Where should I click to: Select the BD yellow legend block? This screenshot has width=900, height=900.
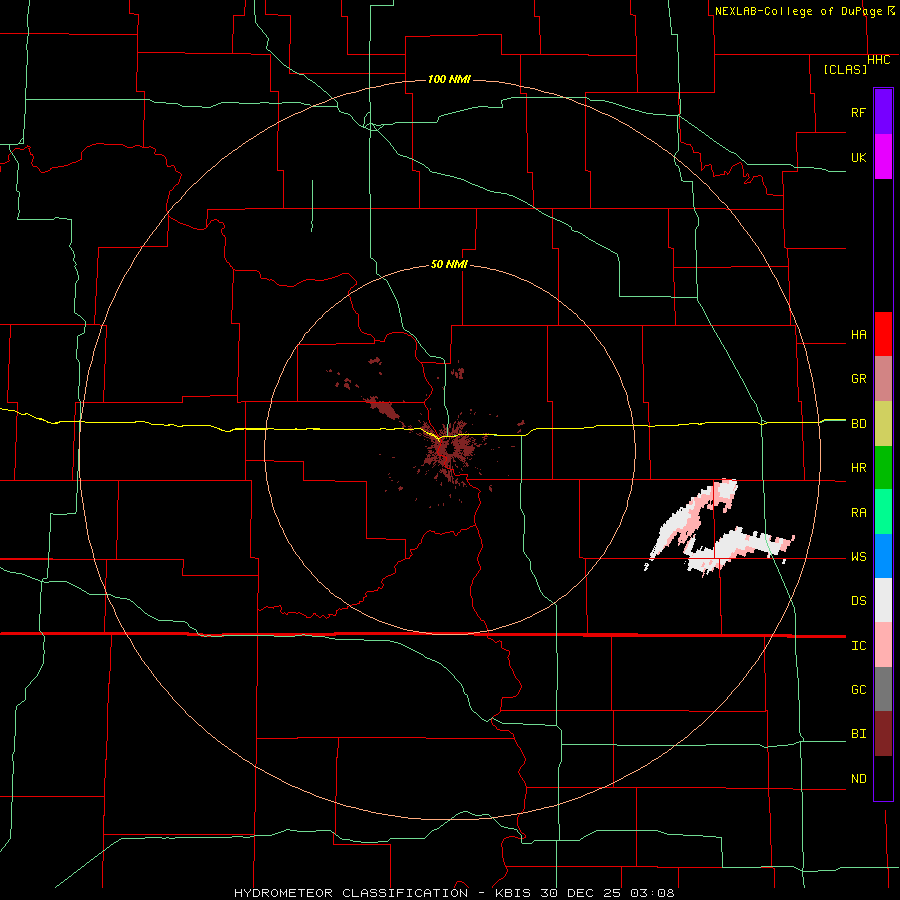[x=883, y=424]
